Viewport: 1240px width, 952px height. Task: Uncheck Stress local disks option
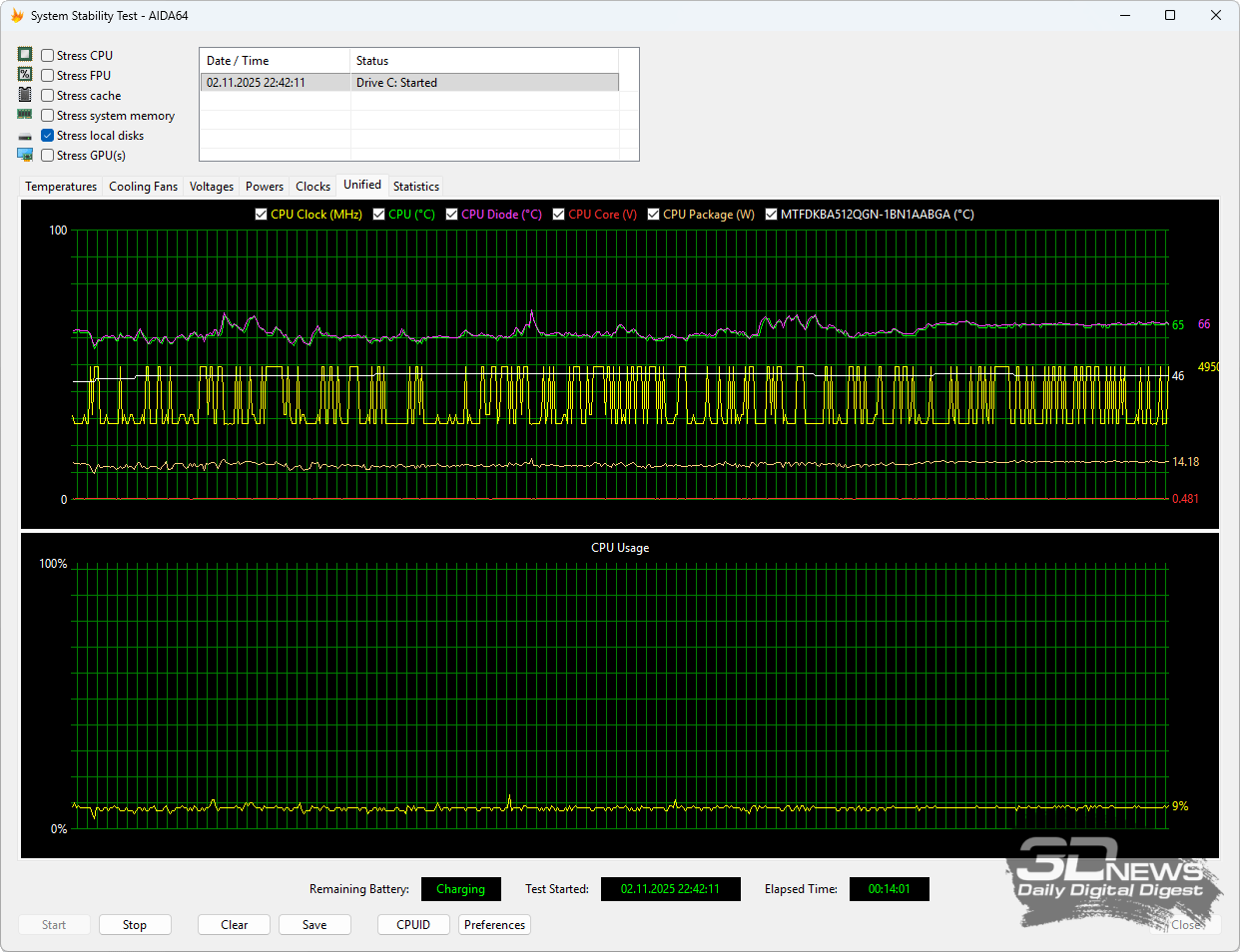point(48,136)
